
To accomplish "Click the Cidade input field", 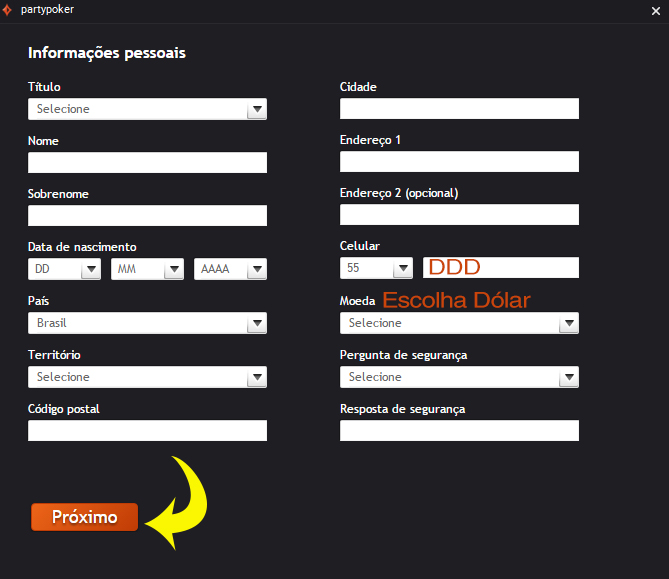I will (460, 109).
